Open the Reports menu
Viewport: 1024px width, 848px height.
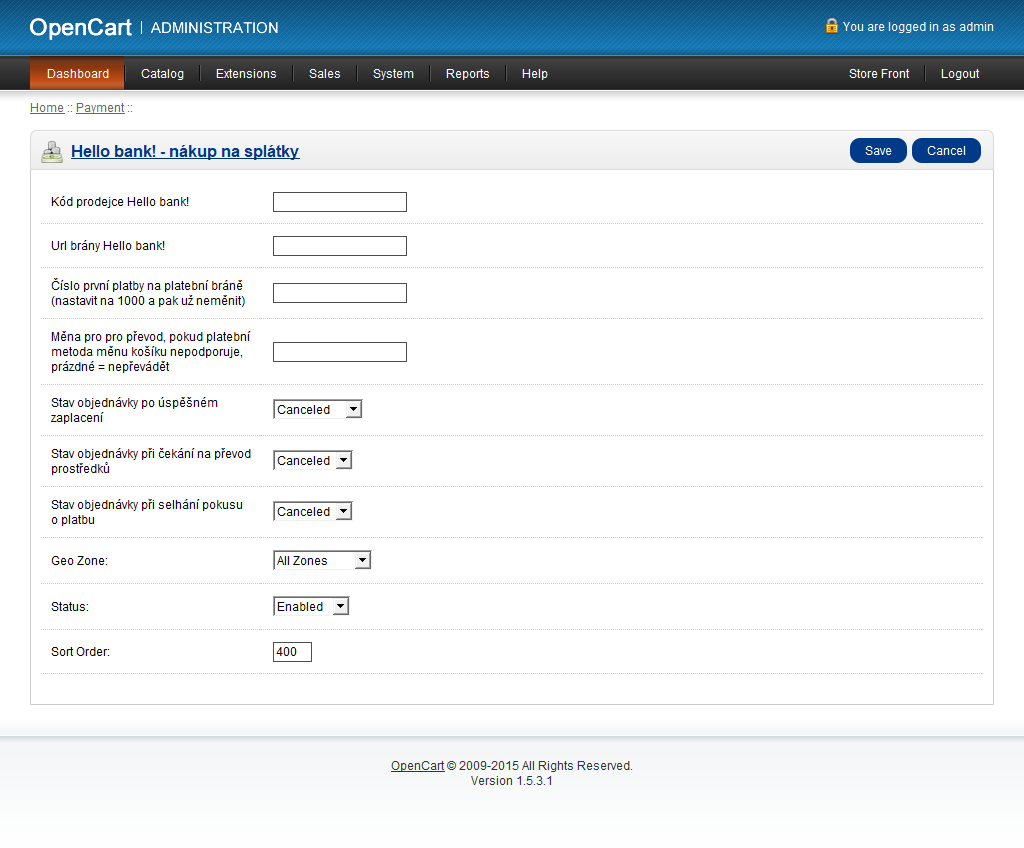(468, 74)
